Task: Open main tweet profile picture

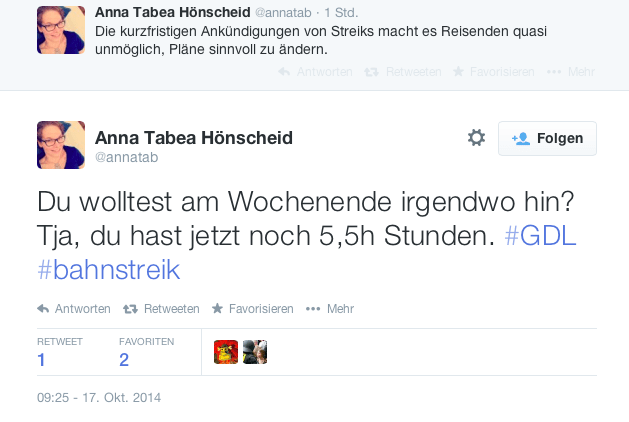Action: (61, 146)
